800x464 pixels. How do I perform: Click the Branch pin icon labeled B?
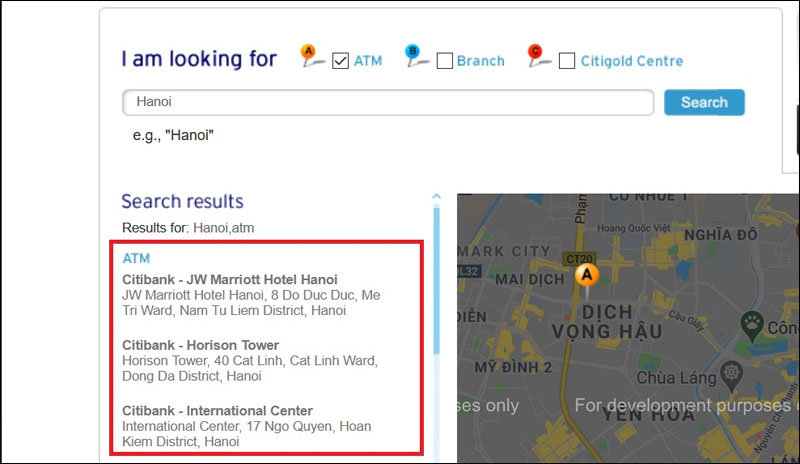click(416, 58)
